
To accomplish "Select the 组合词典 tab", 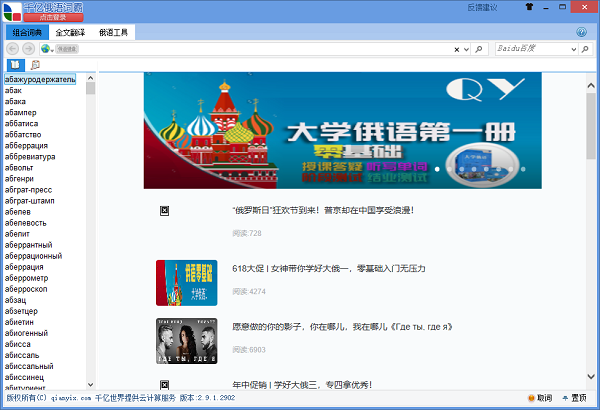I will [x=24, y=32].
